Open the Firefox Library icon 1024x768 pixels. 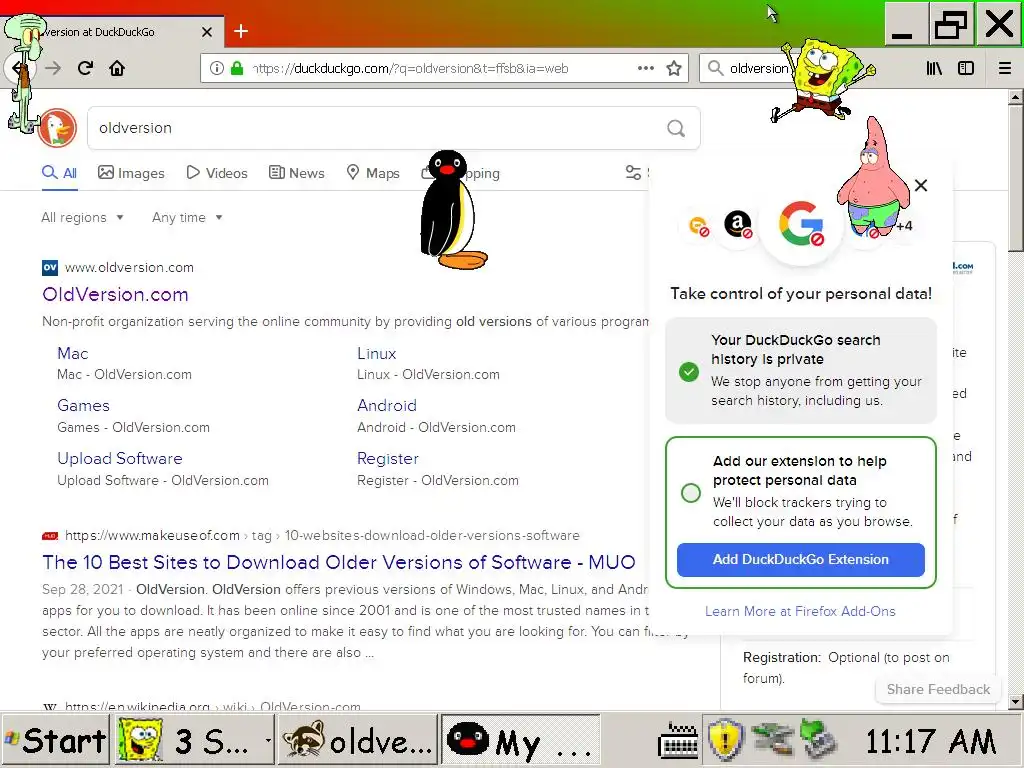pyautogui.click(x=934, y=68)
